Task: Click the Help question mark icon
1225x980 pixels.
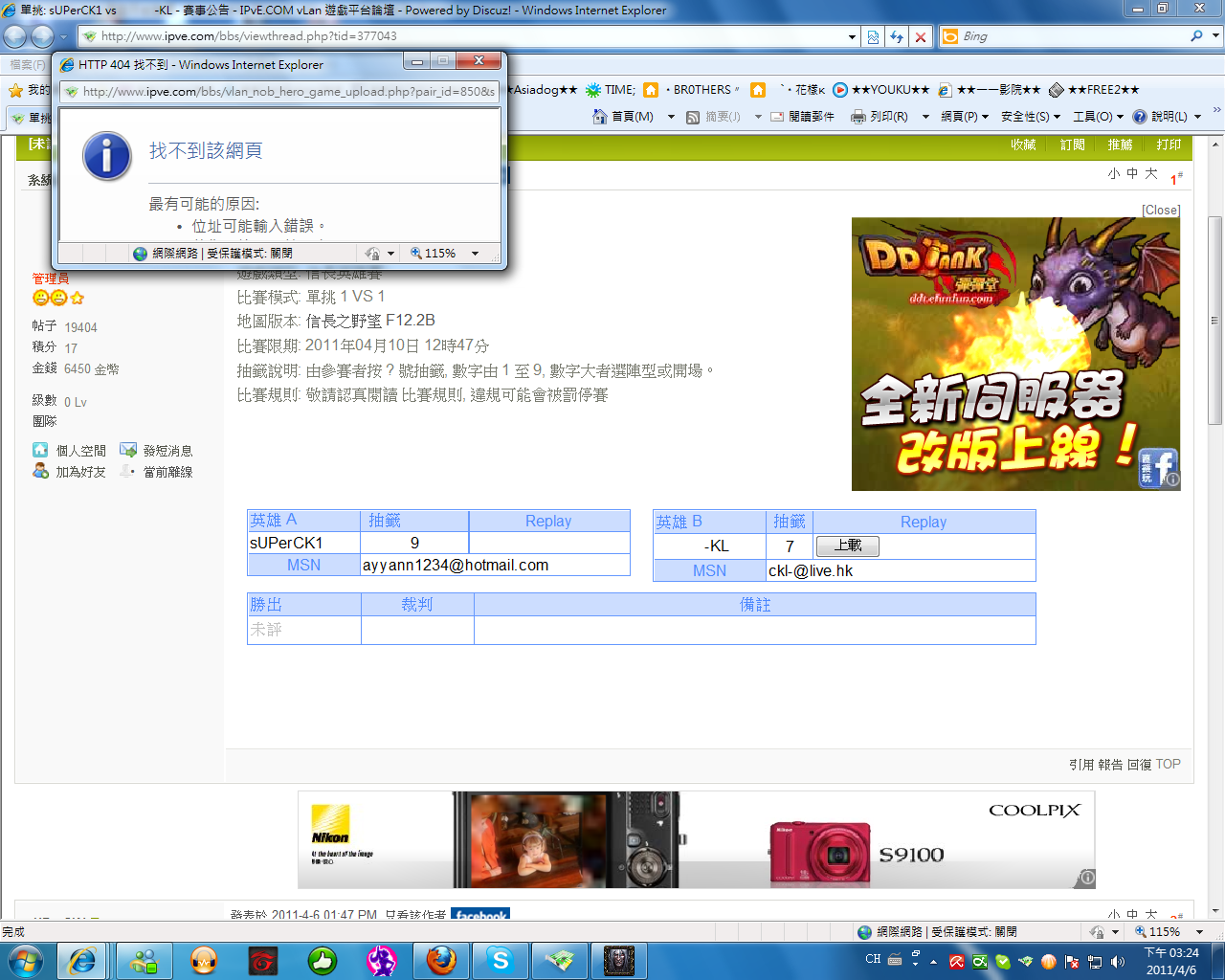Action: pyautogui.click(x=1140, y=117)
